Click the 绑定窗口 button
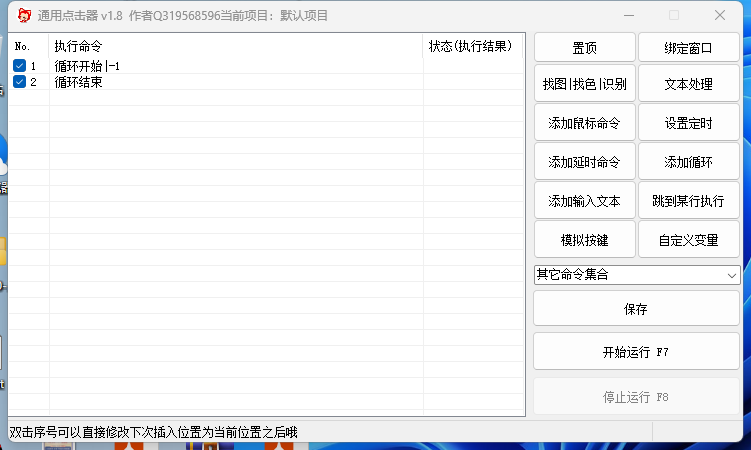Screen dimensions: 751x450 (688, 47)
